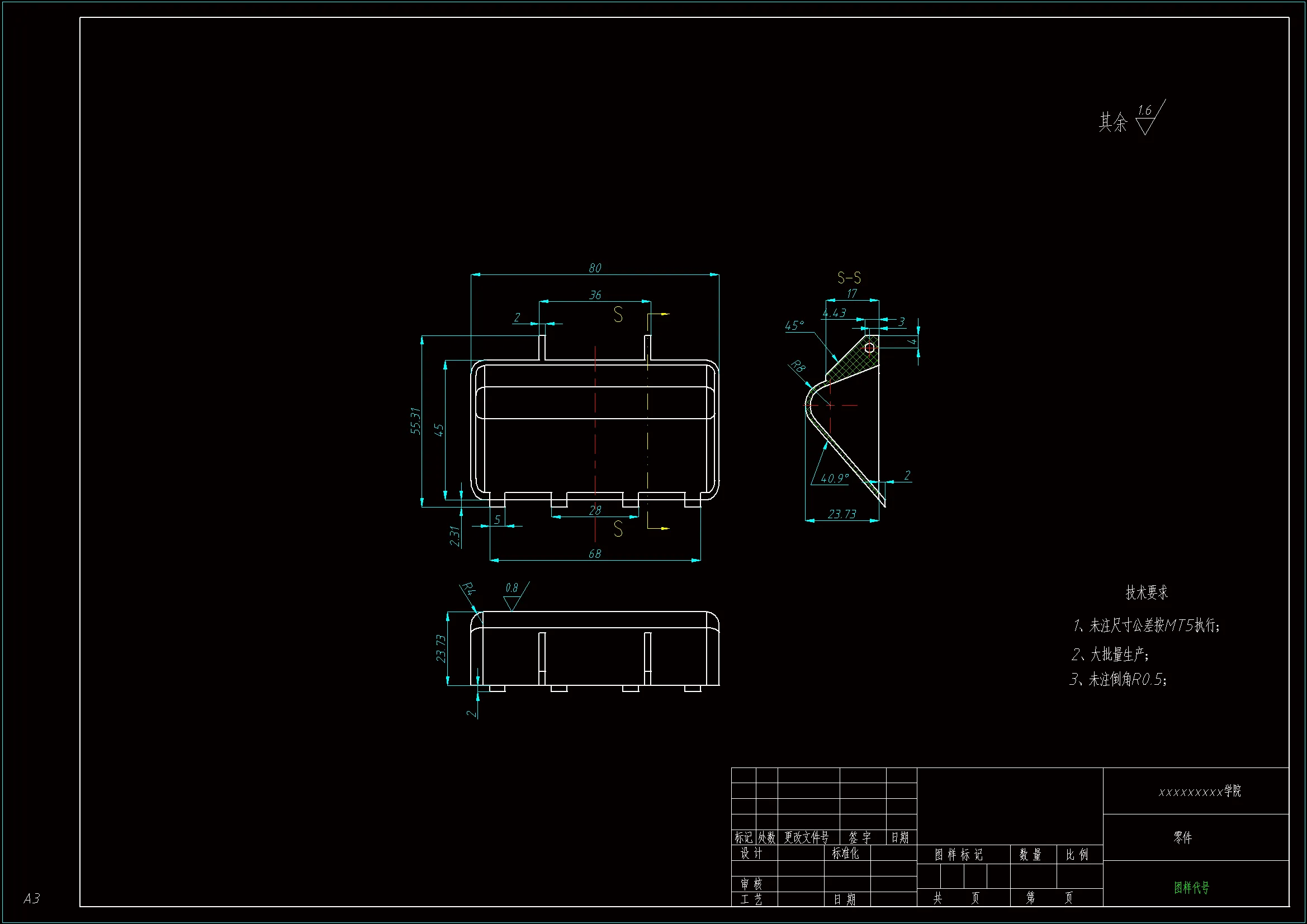Viewport: 1307px width, 924px height.
Task: Click the 68 bottom dimension text
Action: [x=594, y=553]
